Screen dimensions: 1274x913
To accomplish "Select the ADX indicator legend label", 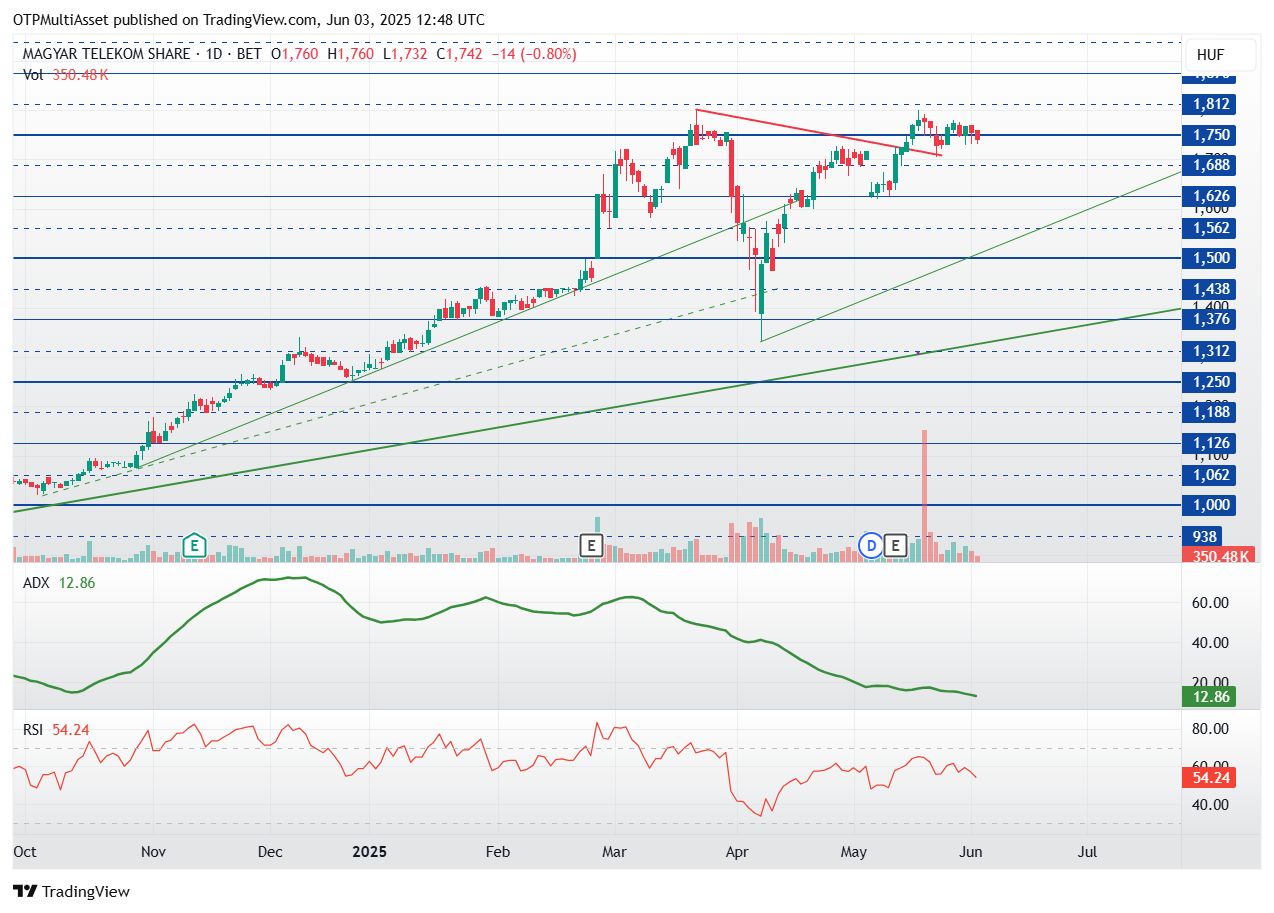I will pos(37,583).
